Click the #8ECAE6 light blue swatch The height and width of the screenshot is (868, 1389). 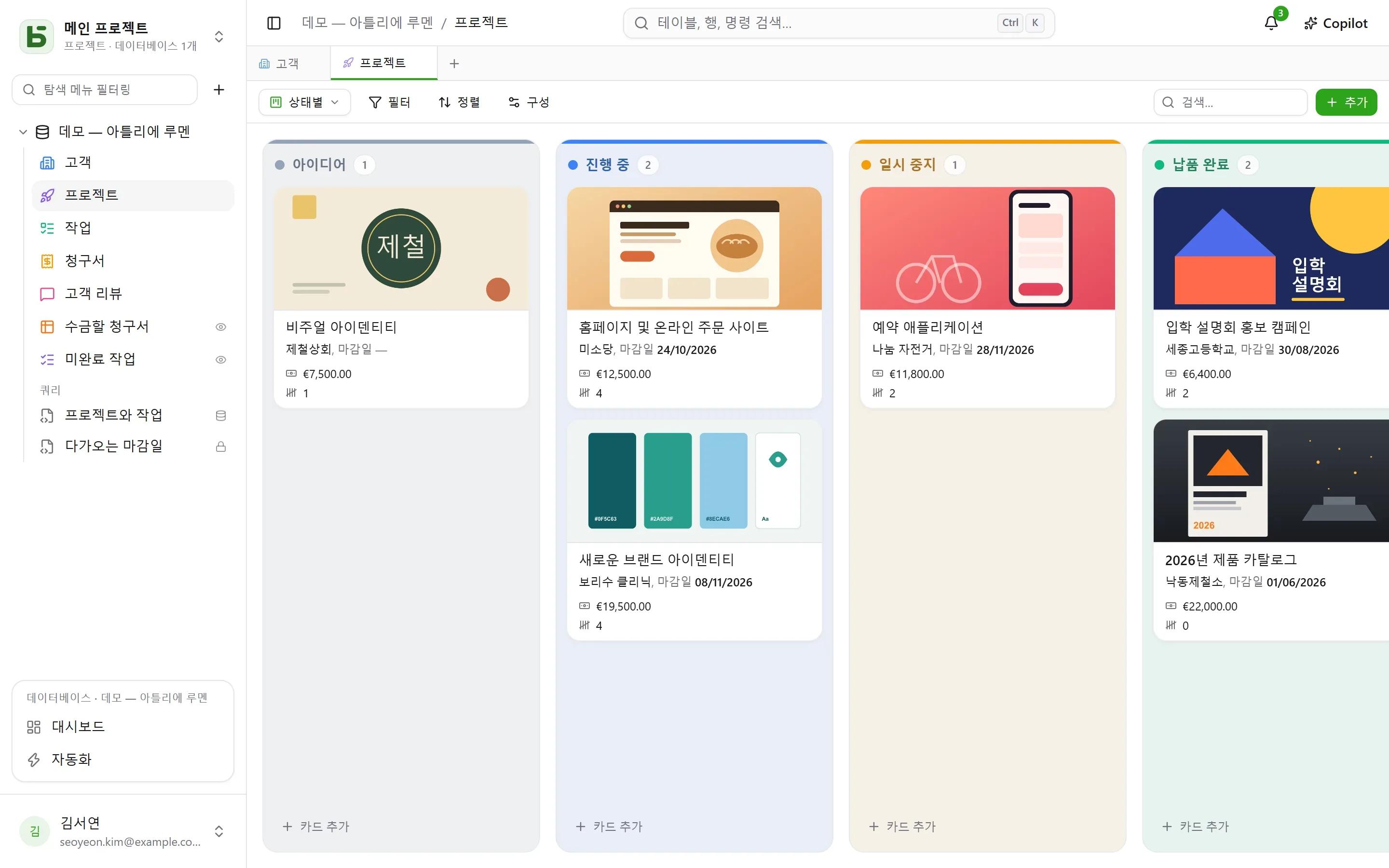(x=723, y=480)
